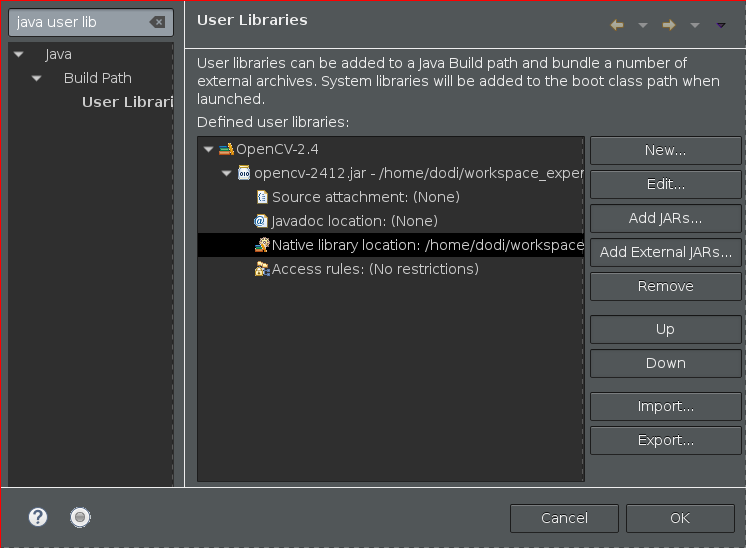Screen dimensions: 746x548
Task: Collapse the OpenCV-2.4 library node
Action: pyautogui.click(x=208, y=149)
